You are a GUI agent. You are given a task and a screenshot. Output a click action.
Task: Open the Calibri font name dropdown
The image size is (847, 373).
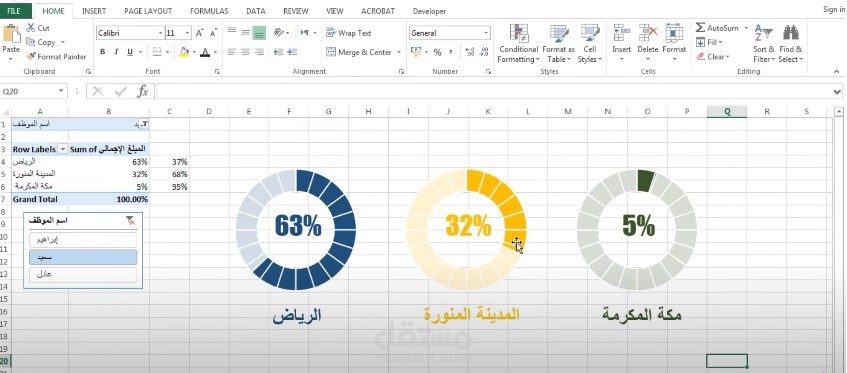(160, 33)
